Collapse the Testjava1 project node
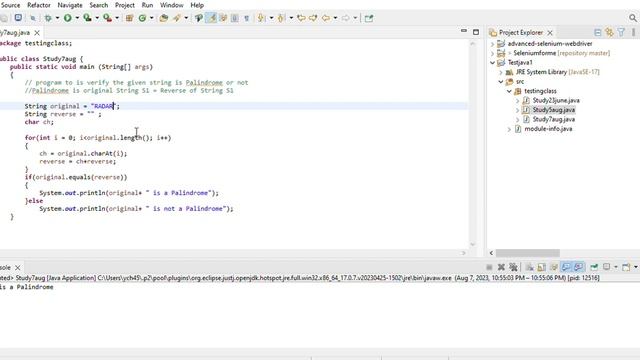640x360 pixels. [x=492, y=62]
